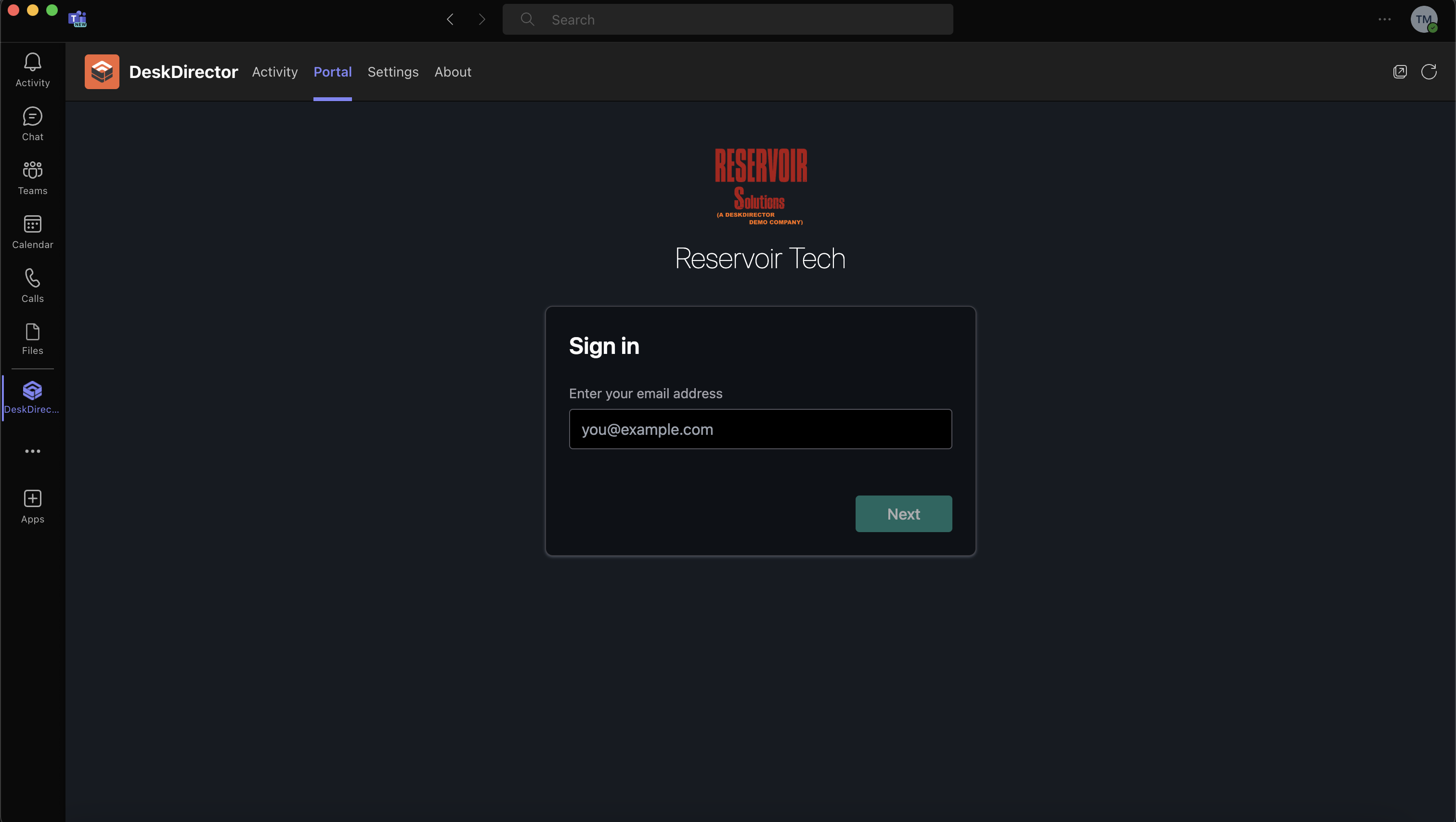Open the About tab
Viewport: 1456px width, 822px height.
(x=453, y=72)
